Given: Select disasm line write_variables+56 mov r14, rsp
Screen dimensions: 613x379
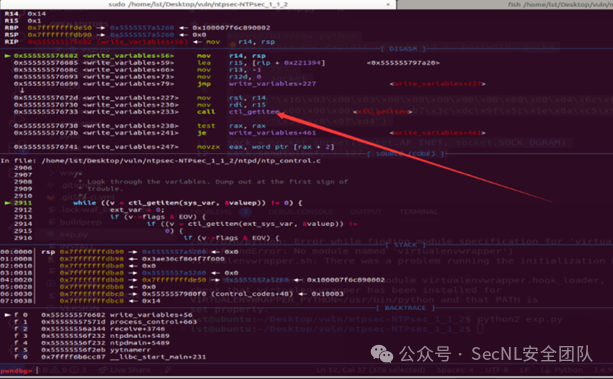Looking at the screenshot, I should (140, 56).
